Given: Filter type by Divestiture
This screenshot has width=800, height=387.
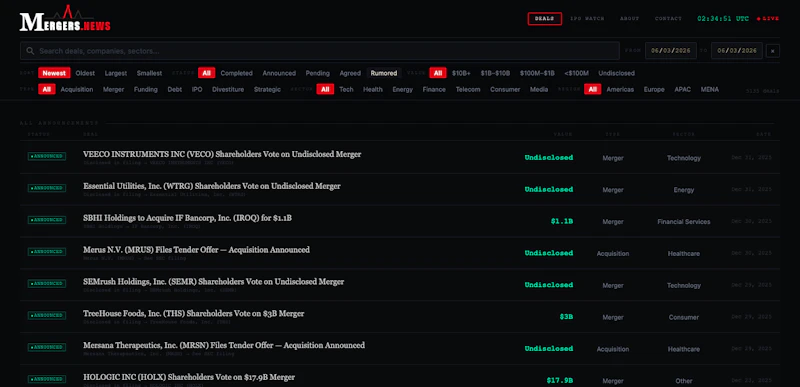Looking at the screenshot, I should point(228,89).
